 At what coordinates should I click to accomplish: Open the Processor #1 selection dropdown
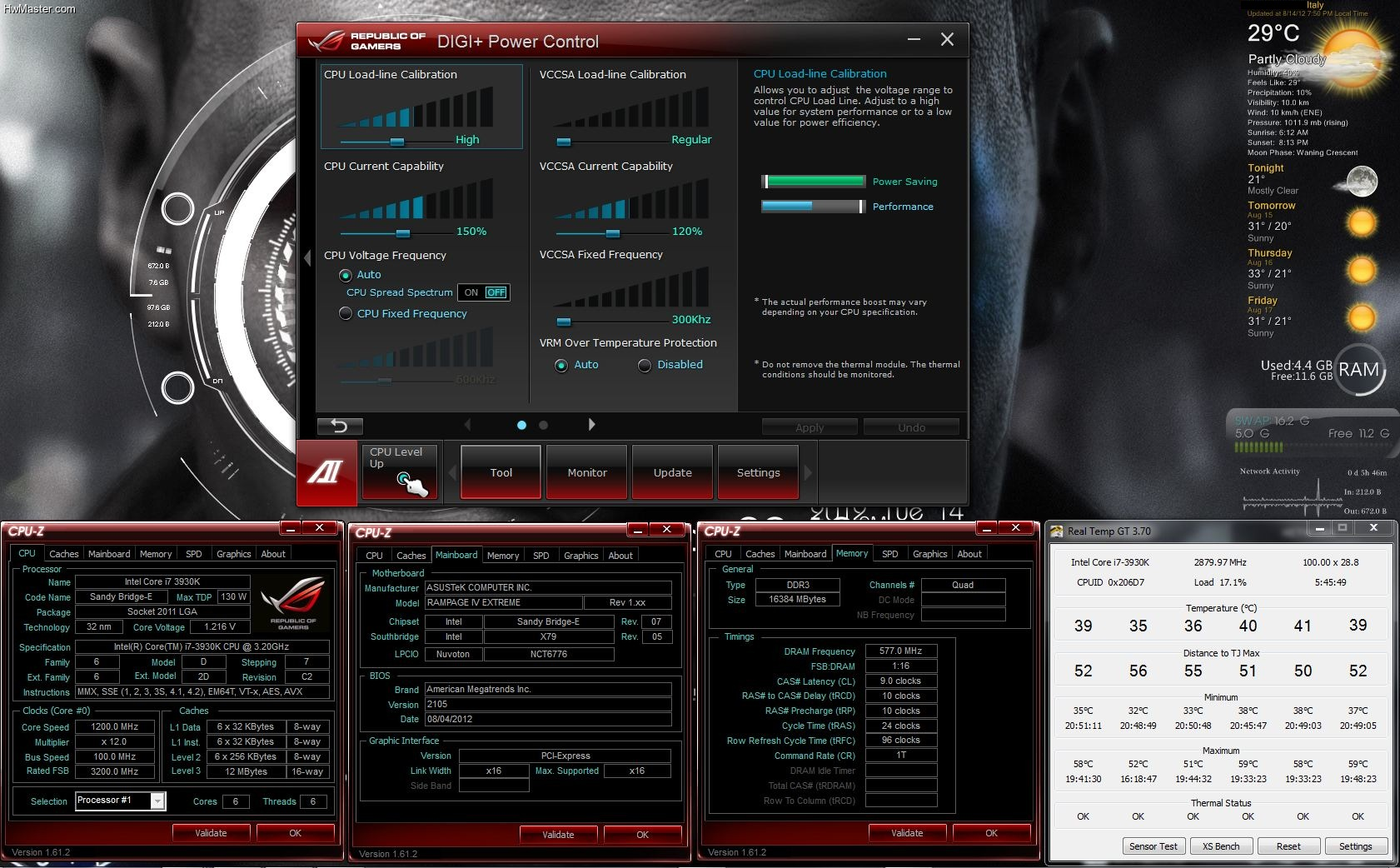pyautogui.click(x=157, y=801)
